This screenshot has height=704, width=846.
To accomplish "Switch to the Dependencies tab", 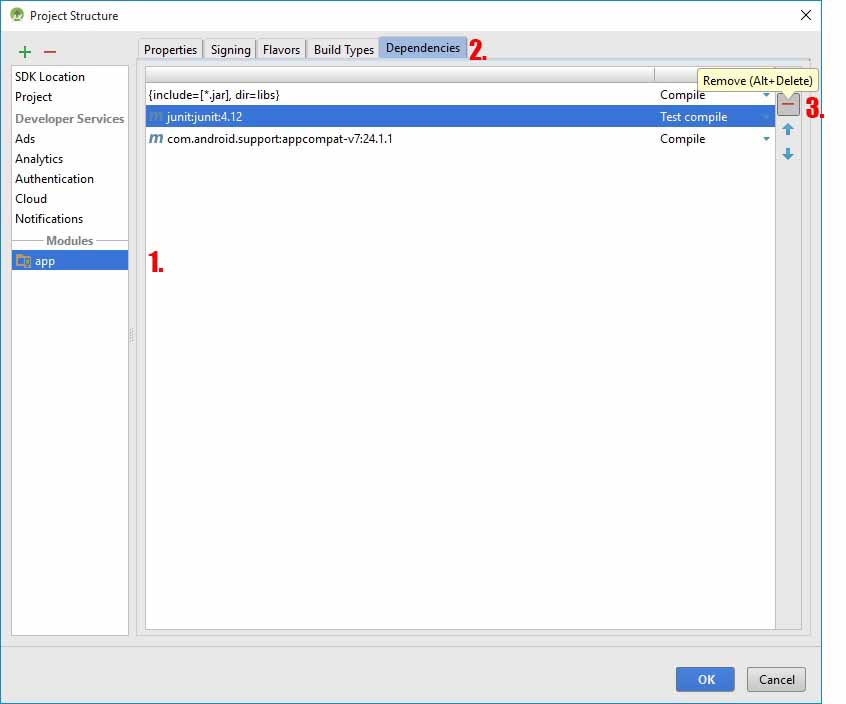I will (422, 47).
